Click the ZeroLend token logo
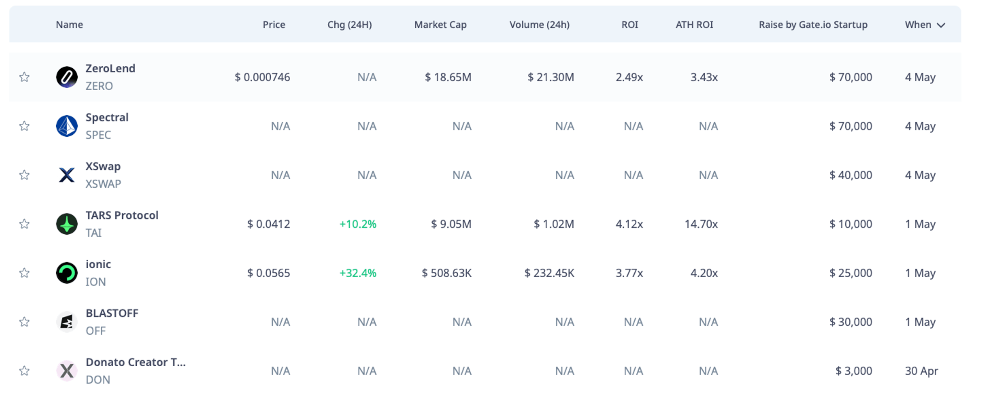1000x401 pixels. tap(67, 77)
